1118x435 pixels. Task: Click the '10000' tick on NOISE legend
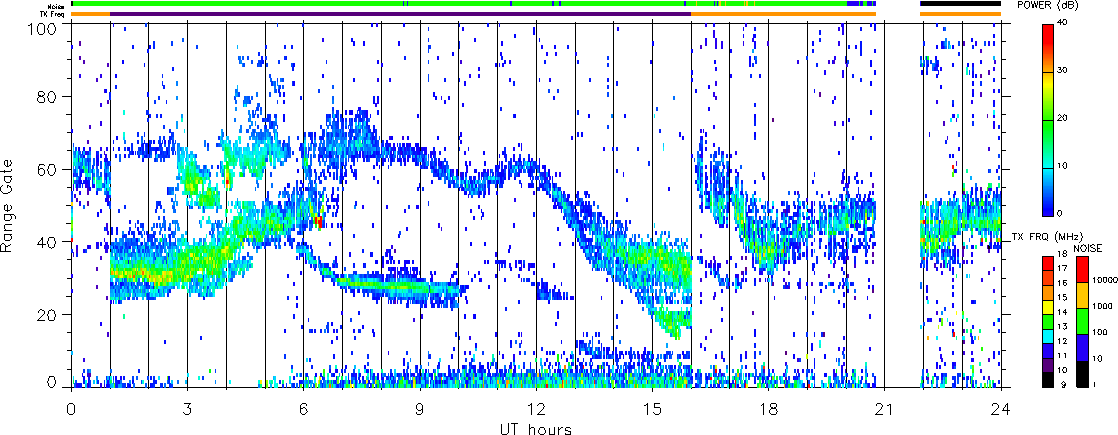[x=1105, y=280]
